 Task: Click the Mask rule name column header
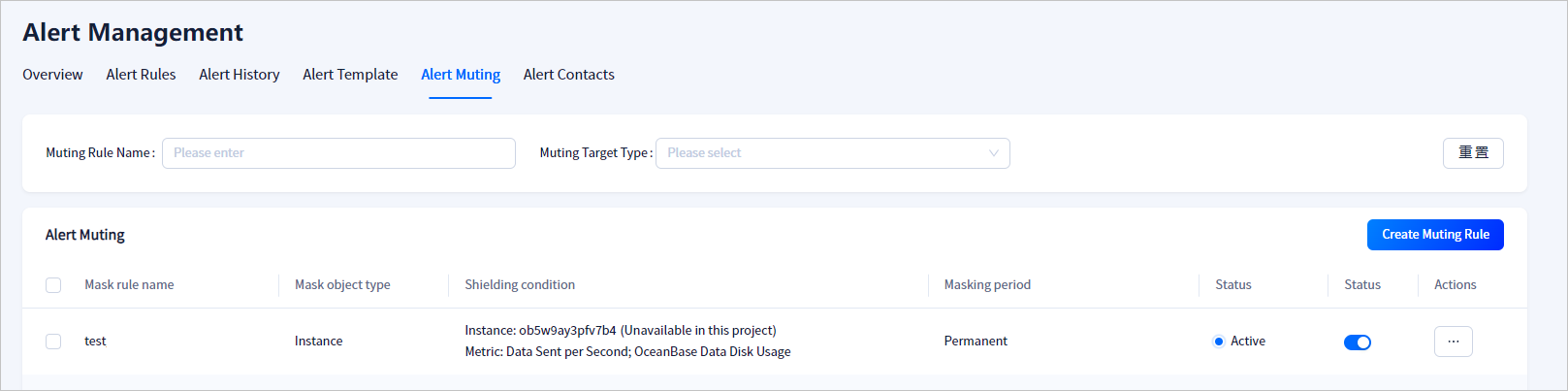(x=129, y=285)
